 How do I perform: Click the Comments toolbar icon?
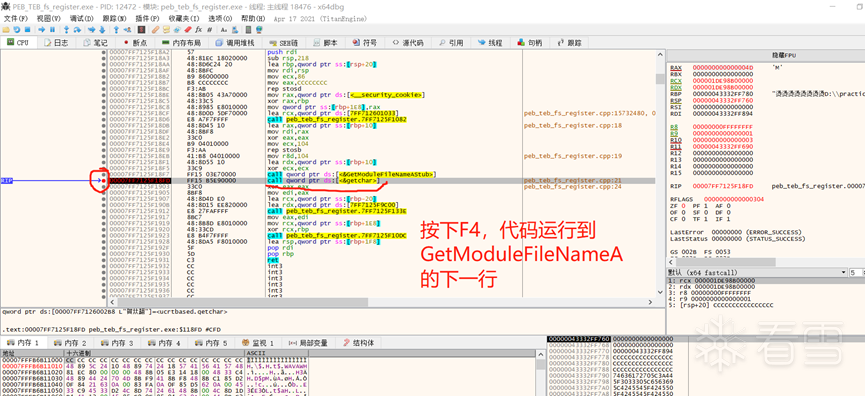166,29
